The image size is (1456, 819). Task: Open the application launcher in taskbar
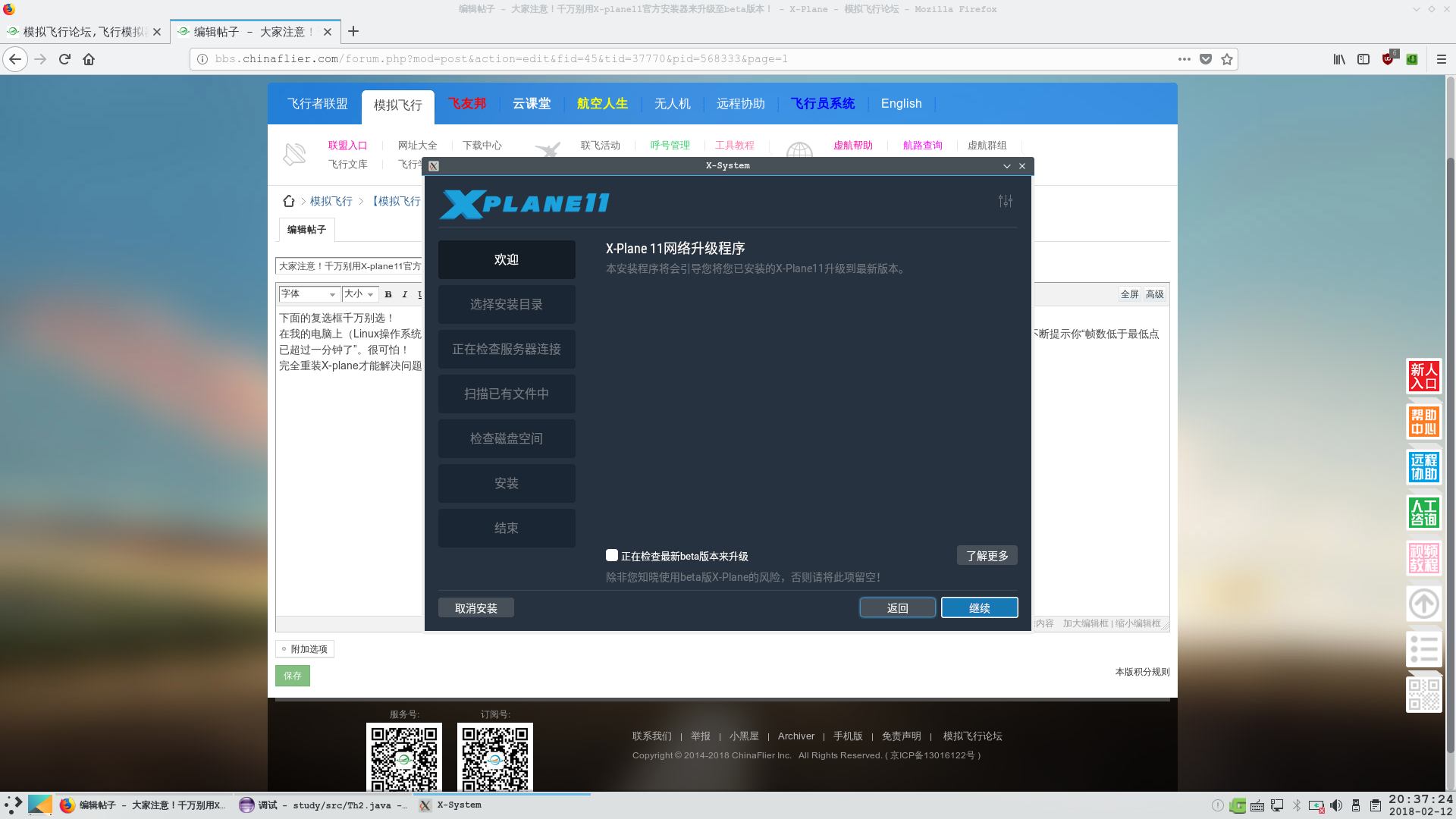point(13,805)
